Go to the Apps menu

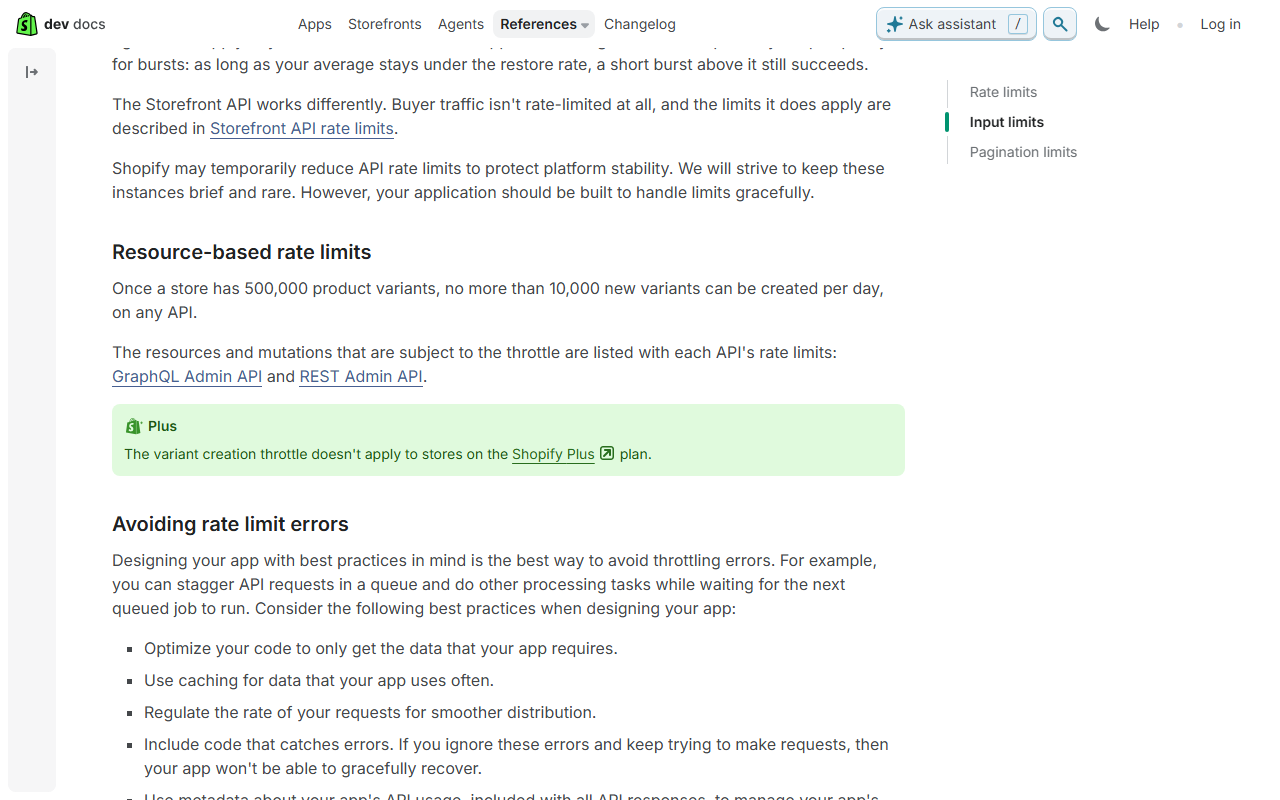click(x=315, y=24)
